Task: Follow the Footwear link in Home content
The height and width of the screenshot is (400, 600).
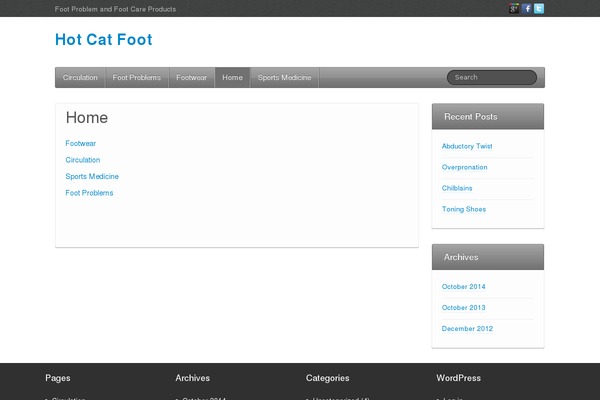Action: point(80,143)
